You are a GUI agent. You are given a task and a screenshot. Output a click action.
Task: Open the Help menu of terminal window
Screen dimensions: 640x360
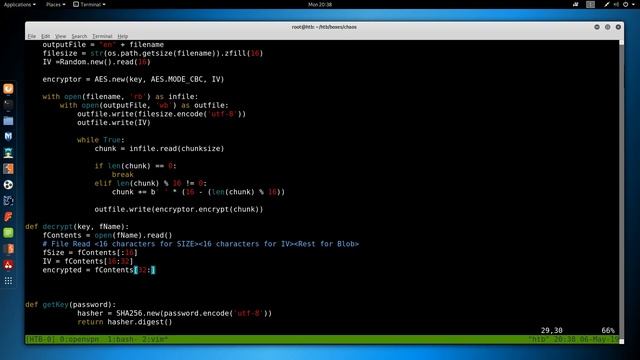122,36
